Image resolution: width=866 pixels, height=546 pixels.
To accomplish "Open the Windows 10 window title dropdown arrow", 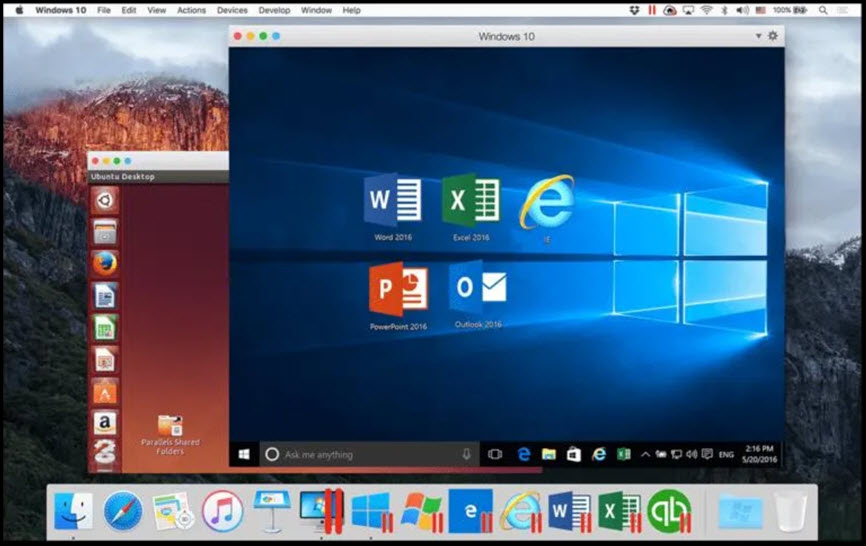I will pyautogui.click(x=758, y=36).
